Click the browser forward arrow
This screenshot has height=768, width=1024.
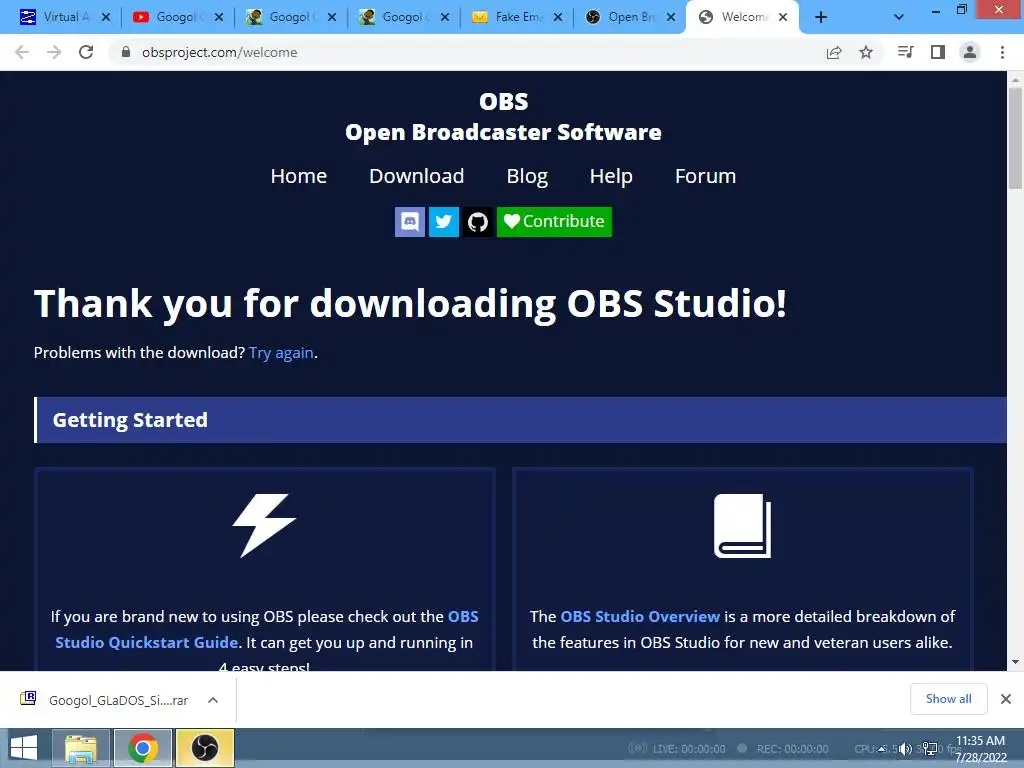click(x=54, y=52)
